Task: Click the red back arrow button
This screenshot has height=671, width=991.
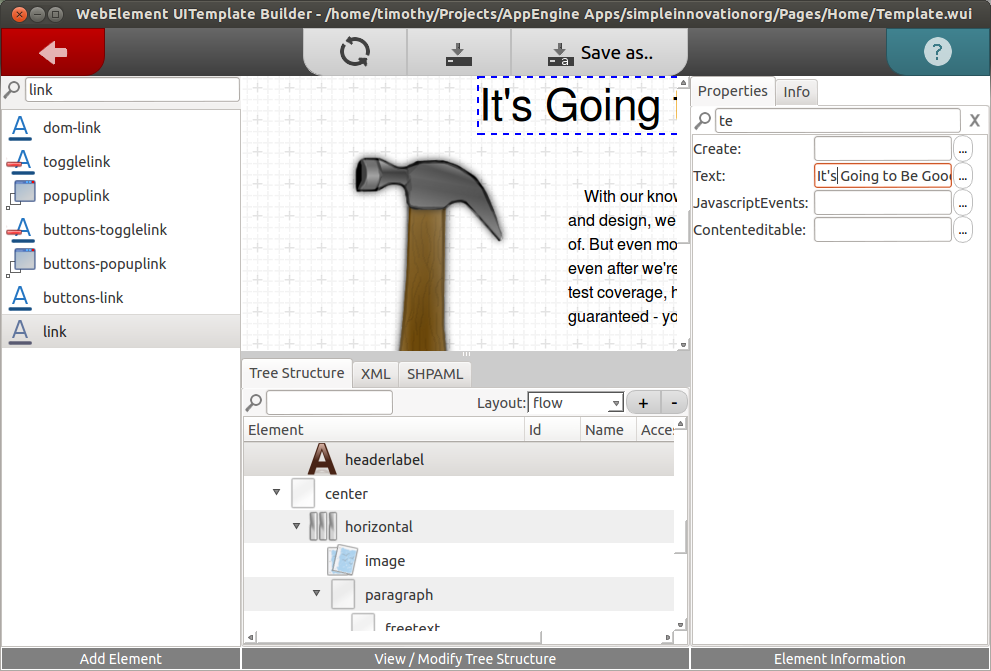Action: (x=52, y=50)
